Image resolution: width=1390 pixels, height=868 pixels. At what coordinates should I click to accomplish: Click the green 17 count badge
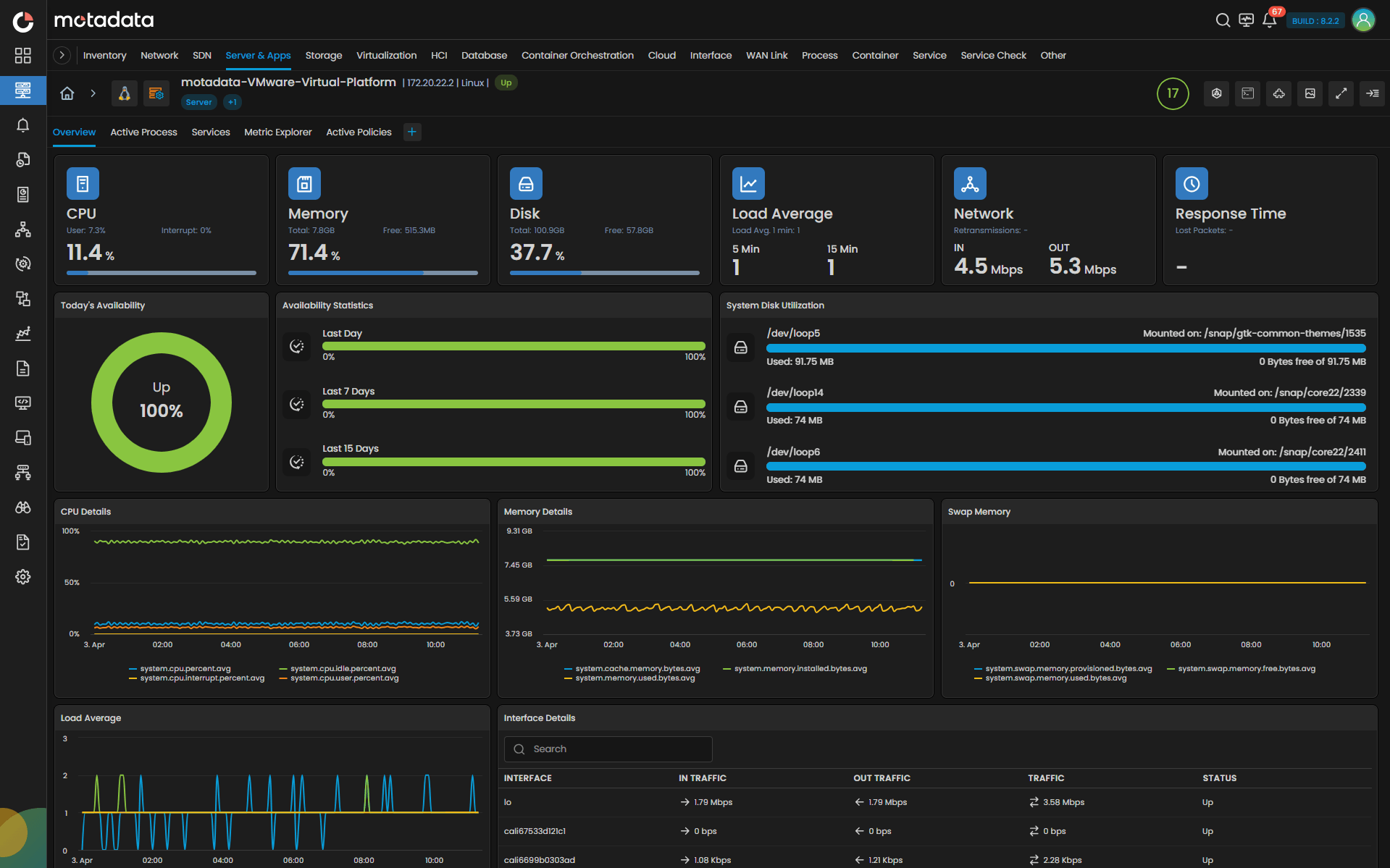(1173, 93)
